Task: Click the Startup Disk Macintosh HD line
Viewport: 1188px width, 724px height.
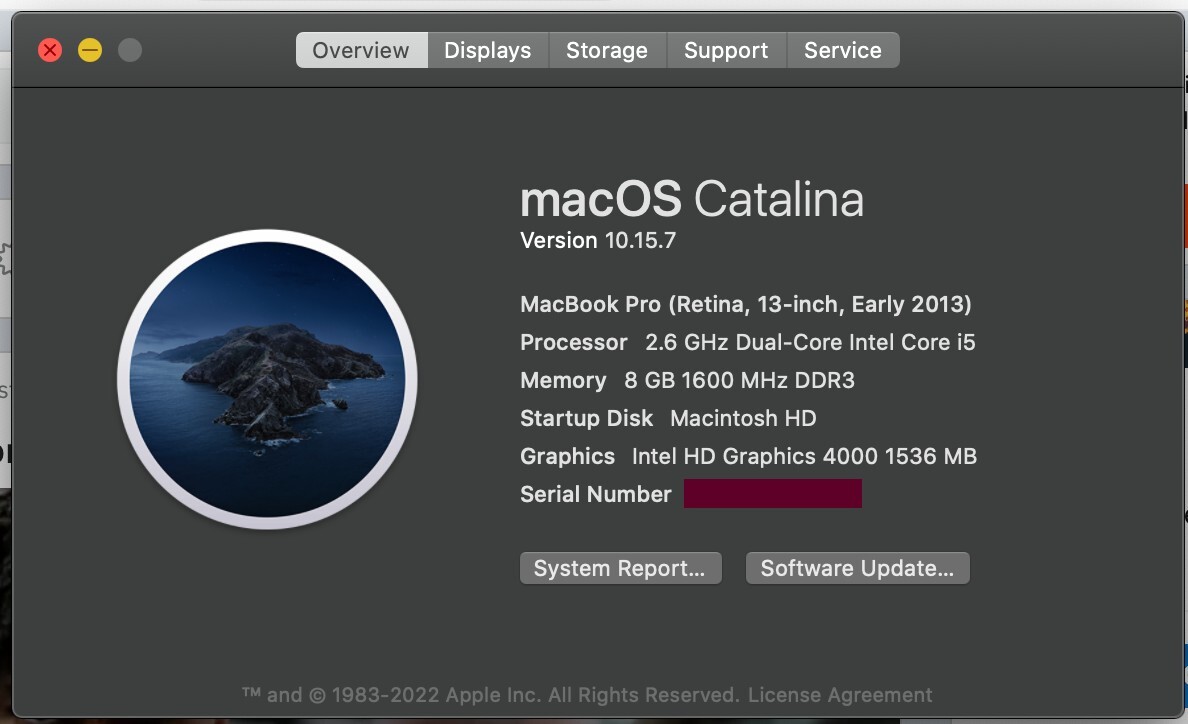Action: pos(668,418)
